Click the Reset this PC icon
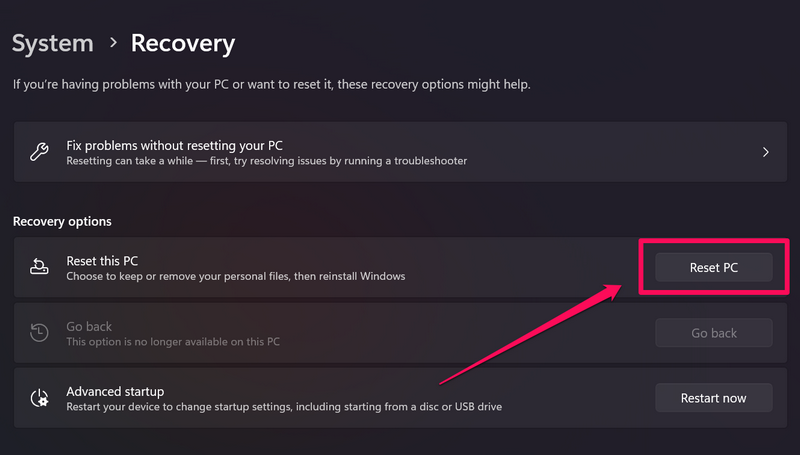 point(39,267)
